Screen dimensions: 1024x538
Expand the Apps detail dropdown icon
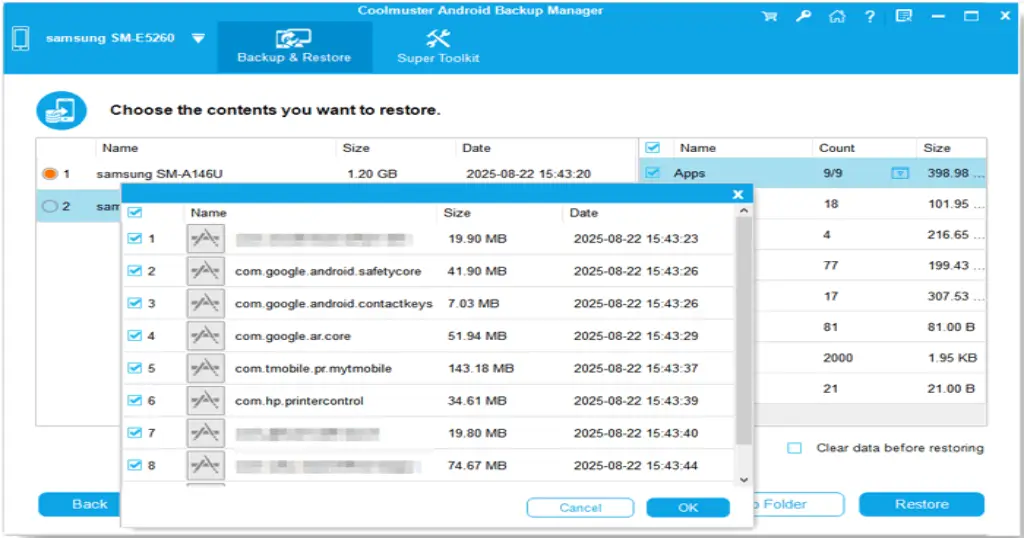pos(900,173)
